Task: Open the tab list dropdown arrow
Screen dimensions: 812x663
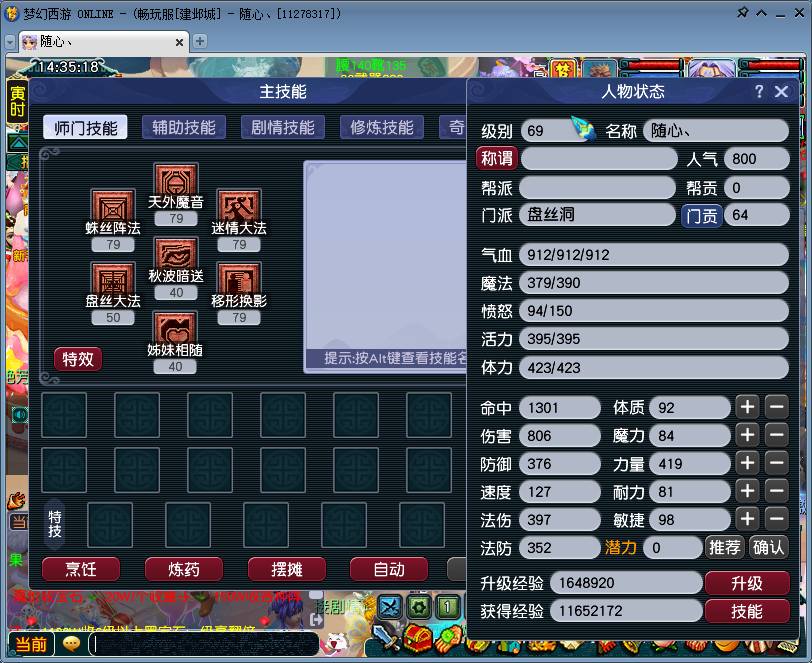Action: click(10, 42)
